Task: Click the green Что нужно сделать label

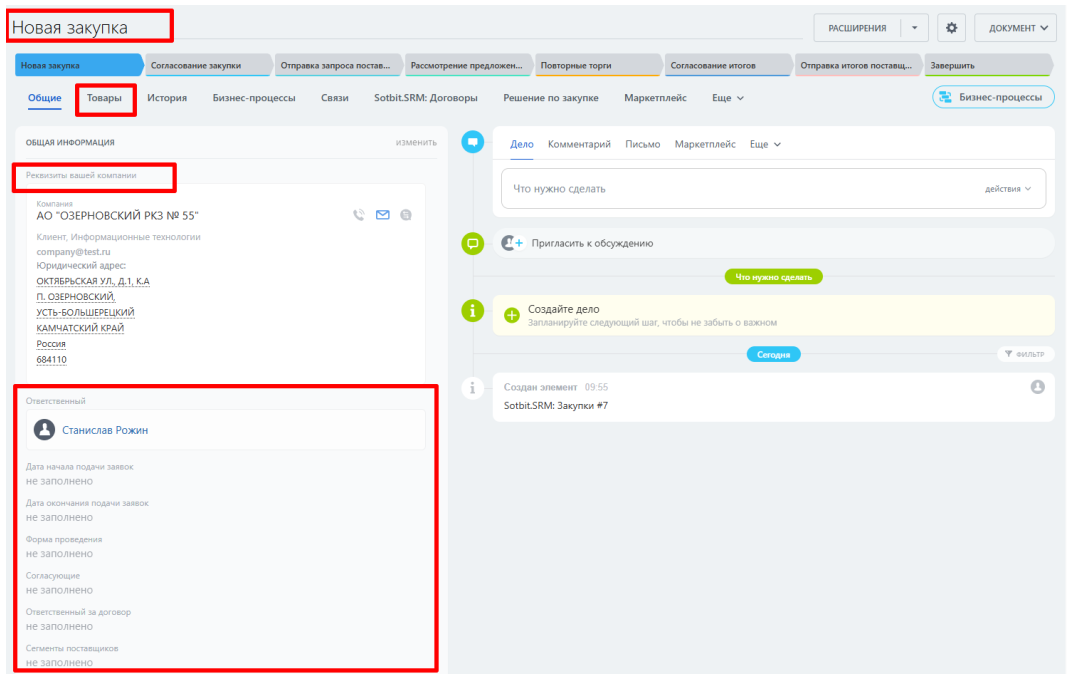Action: click(x=773, y=277)
